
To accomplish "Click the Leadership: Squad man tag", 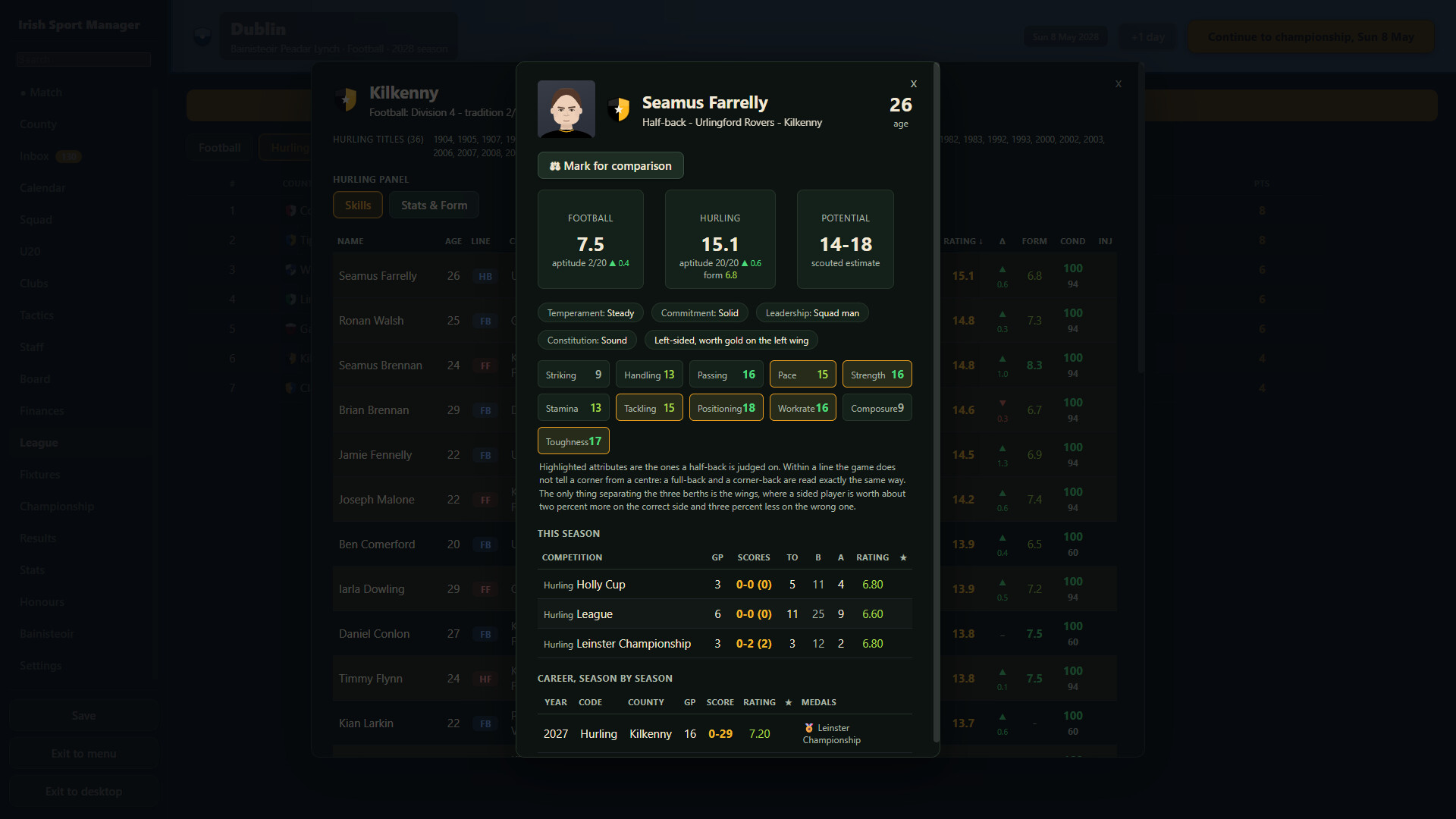I will pyautogui.click(x=812, y=313).
